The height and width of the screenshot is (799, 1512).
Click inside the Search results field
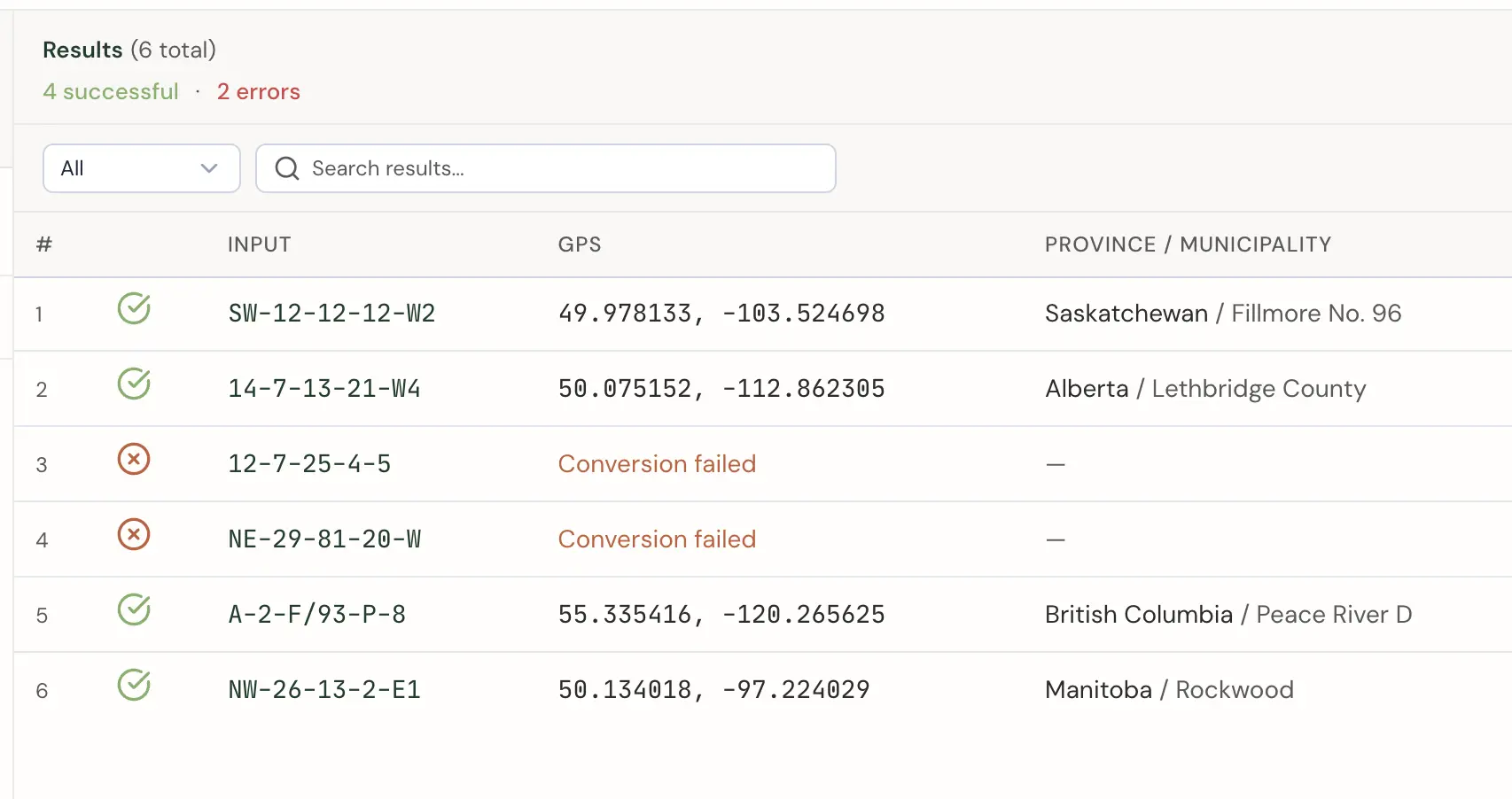pos(545,168)
